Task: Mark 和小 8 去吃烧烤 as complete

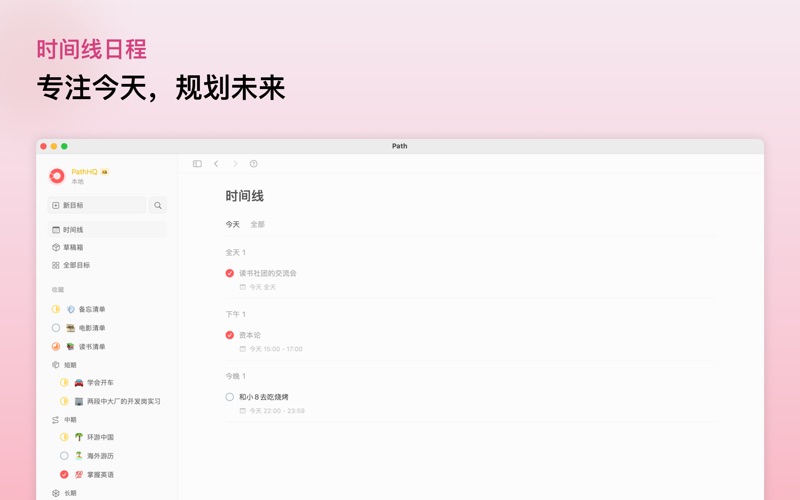Action: pos(230,397)
